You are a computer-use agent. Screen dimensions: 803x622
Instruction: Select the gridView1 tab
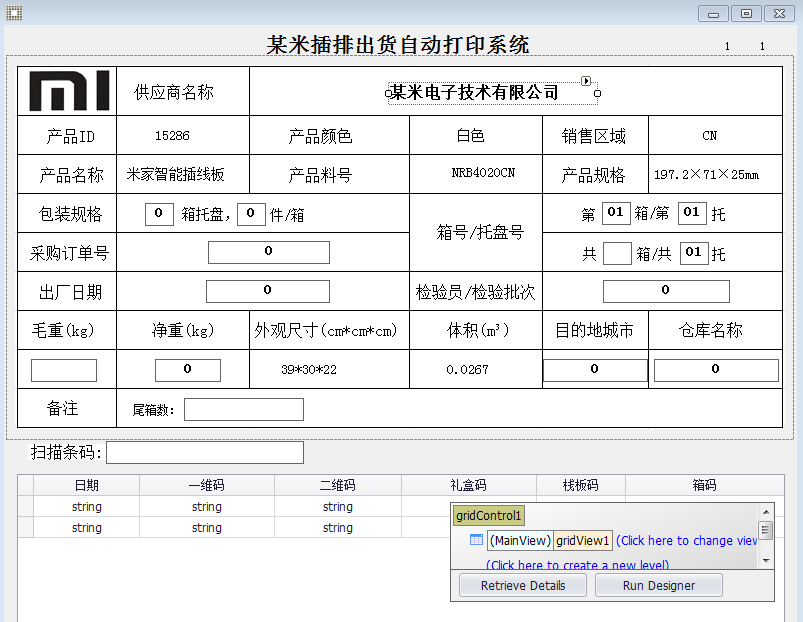tap(583, 541)
